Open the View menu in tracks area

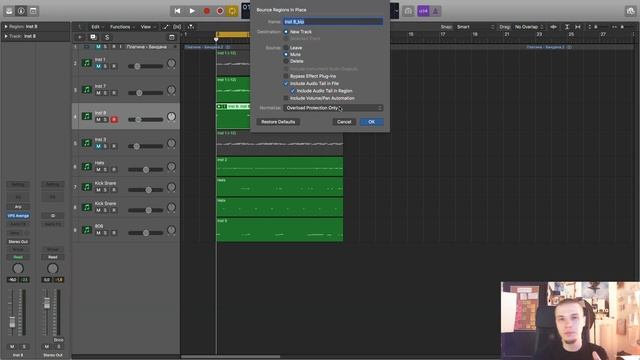148,27
